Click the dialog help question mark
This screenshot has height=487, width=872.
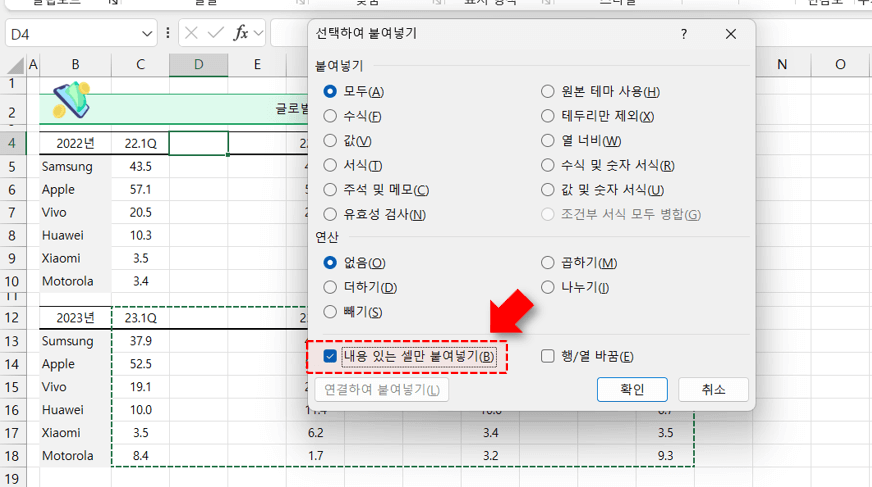[x=684, y=34]
